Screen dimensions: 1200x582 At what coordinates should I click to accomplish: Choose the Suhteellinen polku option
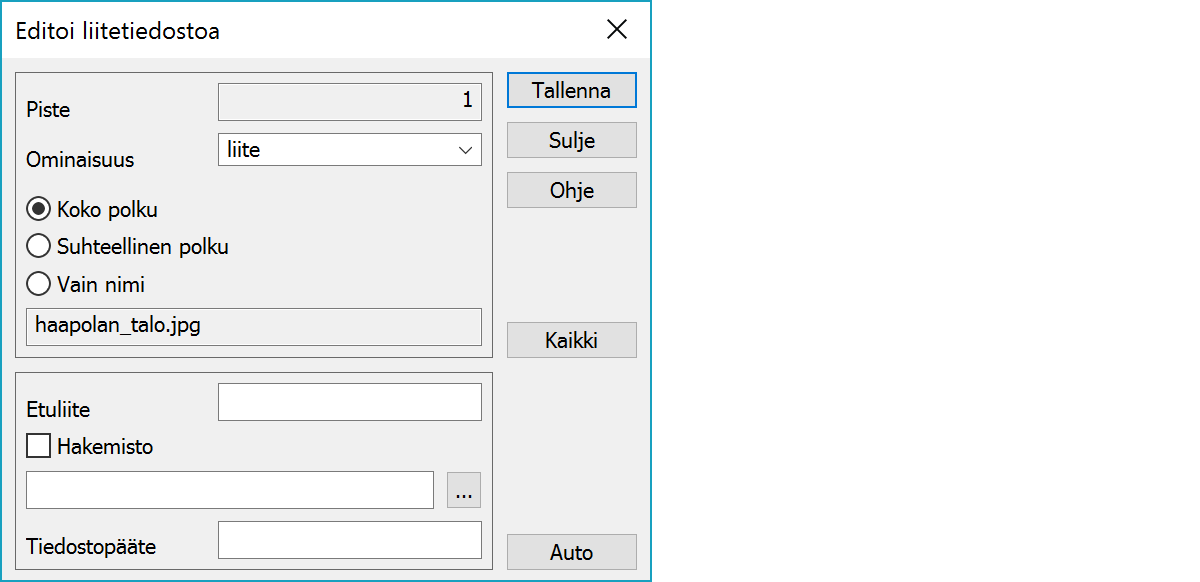tap(39, 246)
